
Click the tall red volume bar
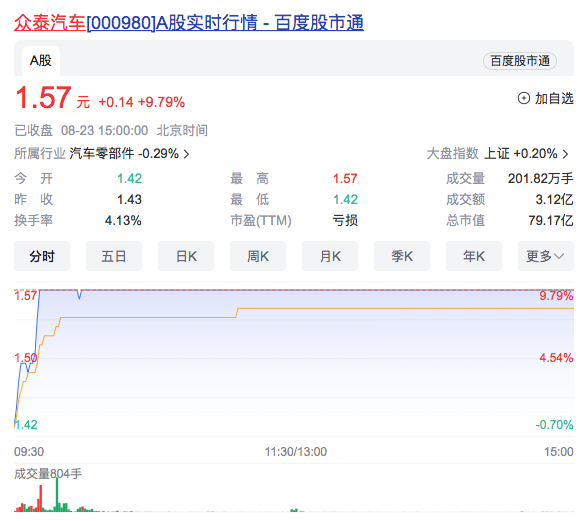[40, 498]
